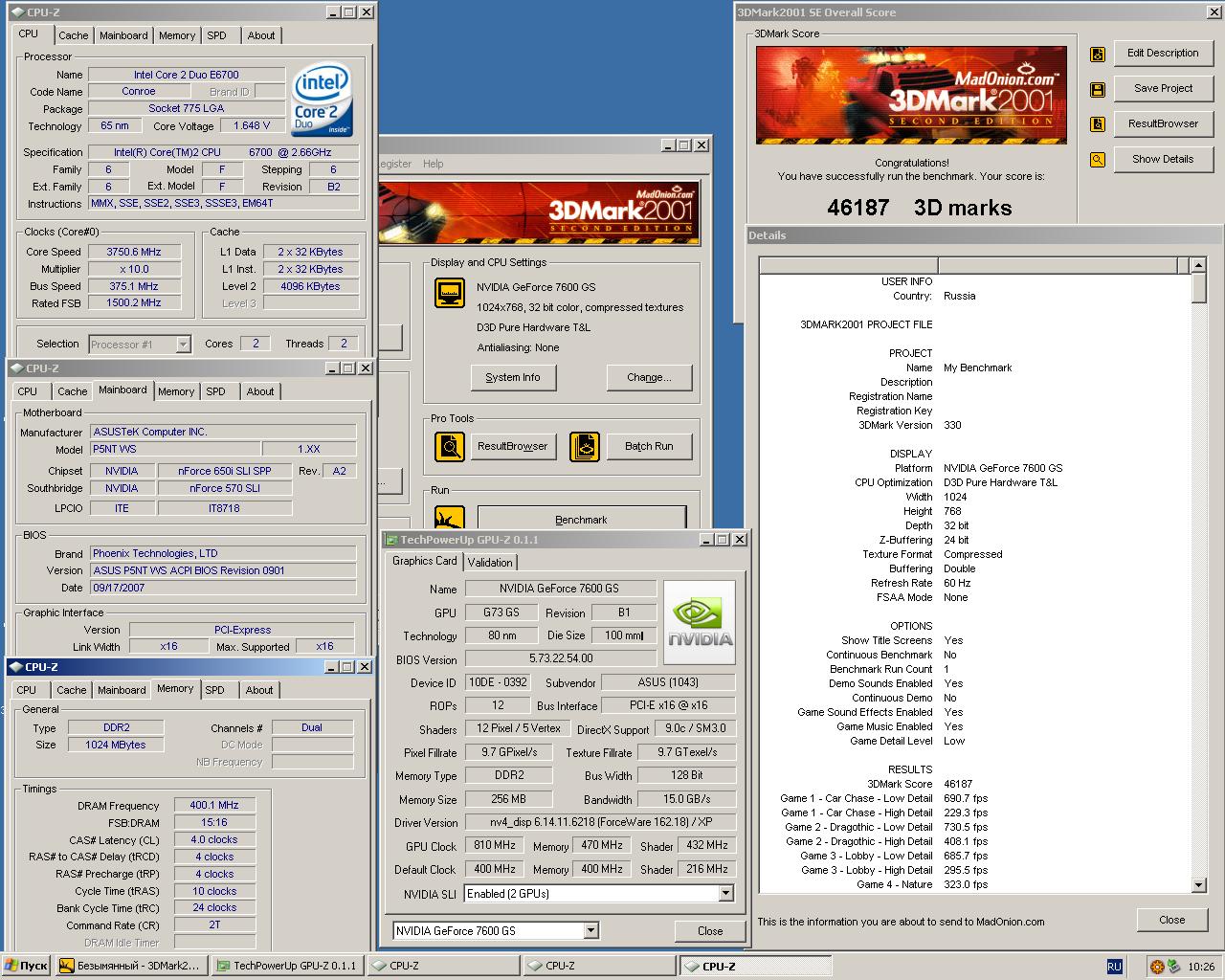Switch to Cache tab in top CPU-Z
The image size is (1225, 980).
[x=73, y=35]
